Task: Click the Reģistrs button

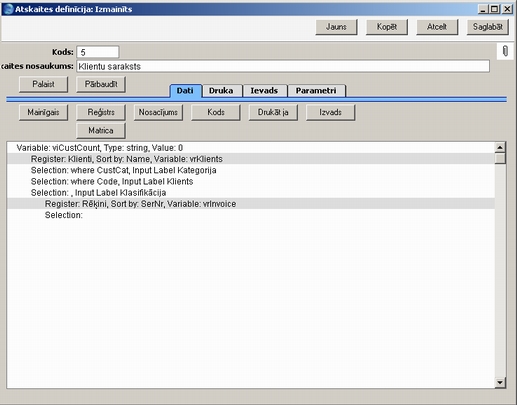Action: [101, 112]
